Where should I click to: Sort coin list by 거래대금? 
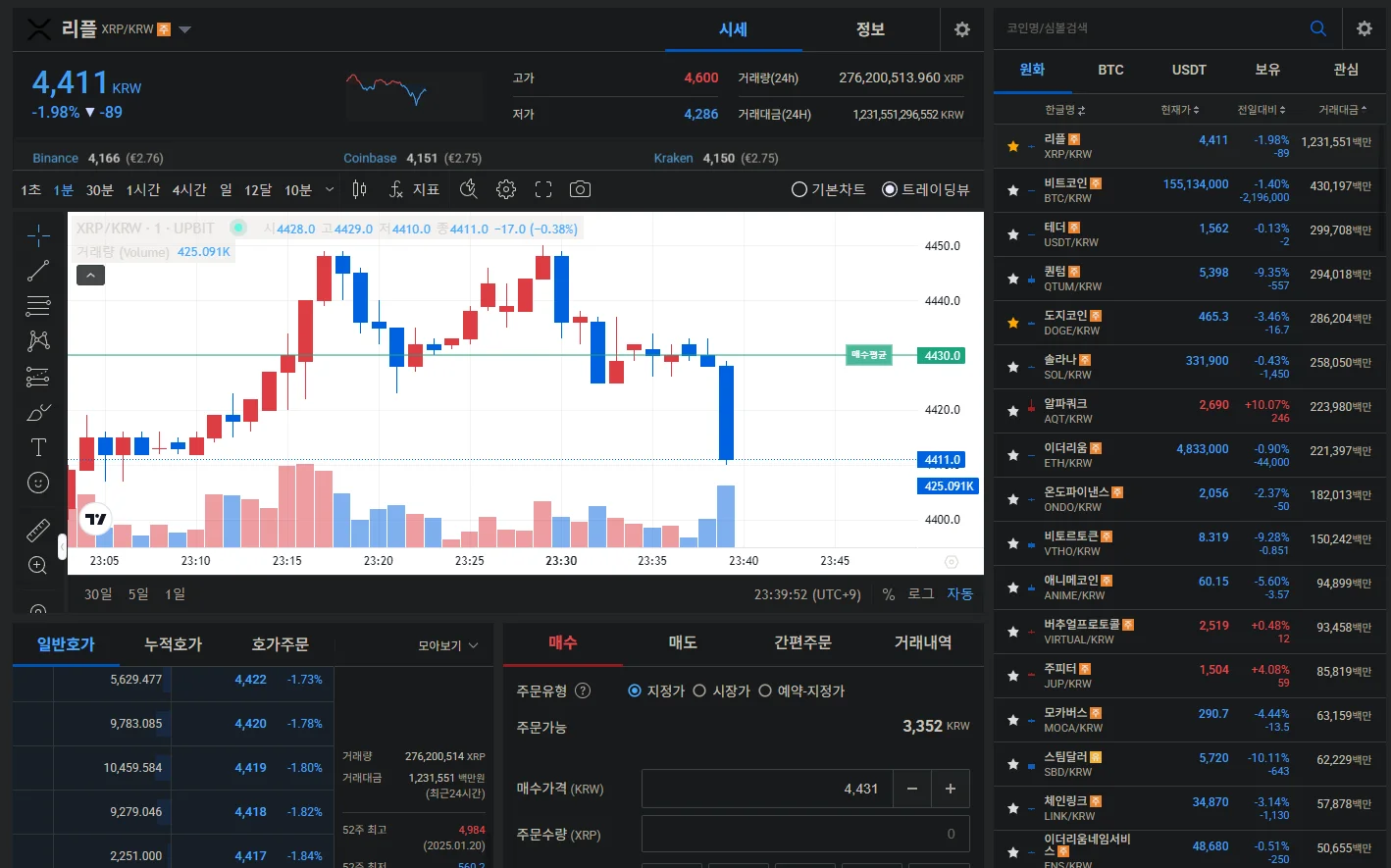tap(1343, 110)
